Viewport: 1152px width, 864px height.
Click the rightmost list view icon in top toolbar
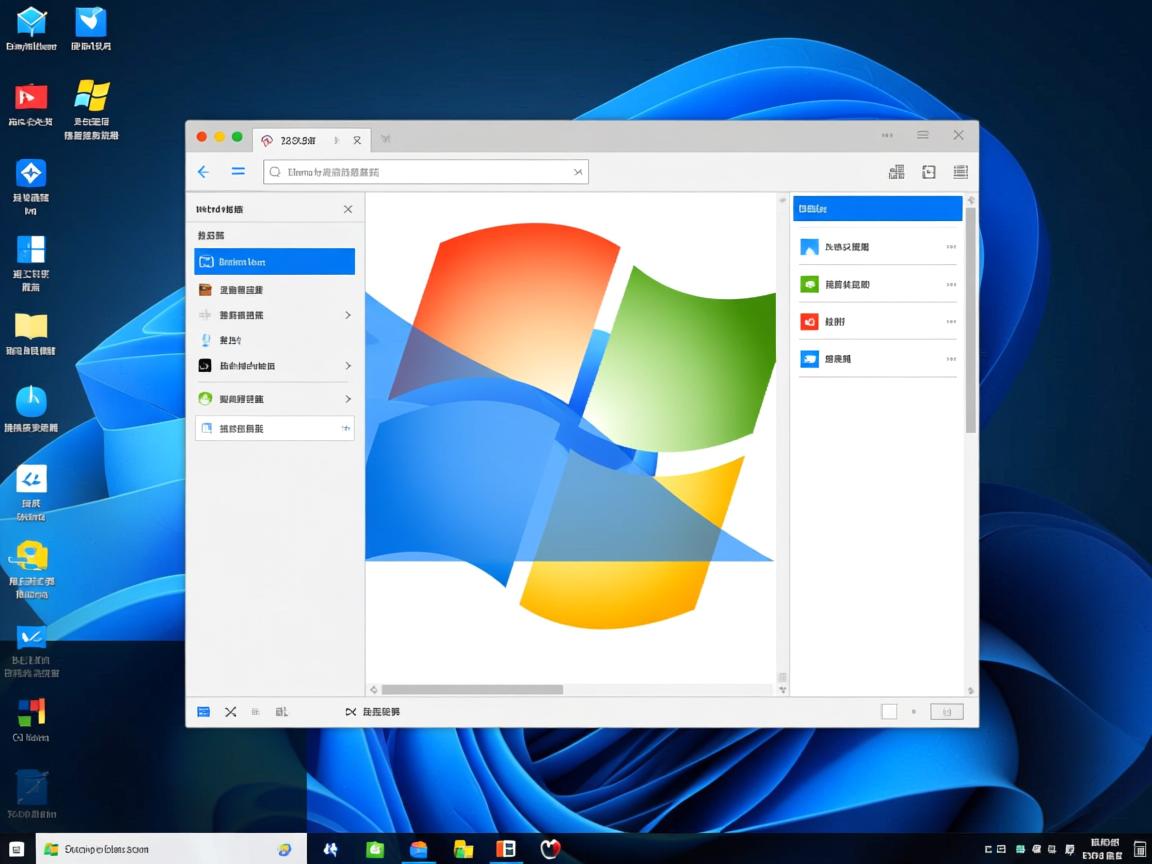pos(960,171)
